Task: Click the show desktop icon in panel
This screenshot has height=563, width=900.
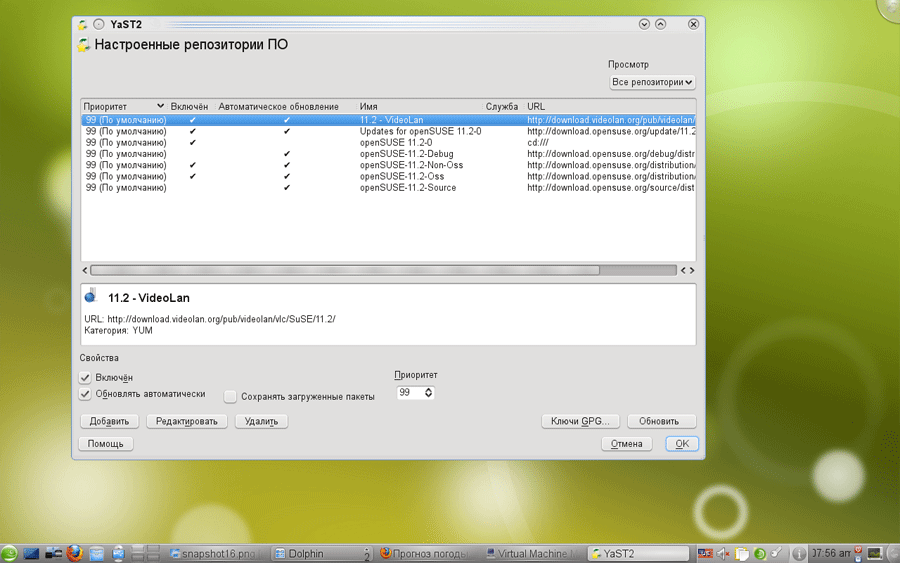Action: click(x=31, y=553)
